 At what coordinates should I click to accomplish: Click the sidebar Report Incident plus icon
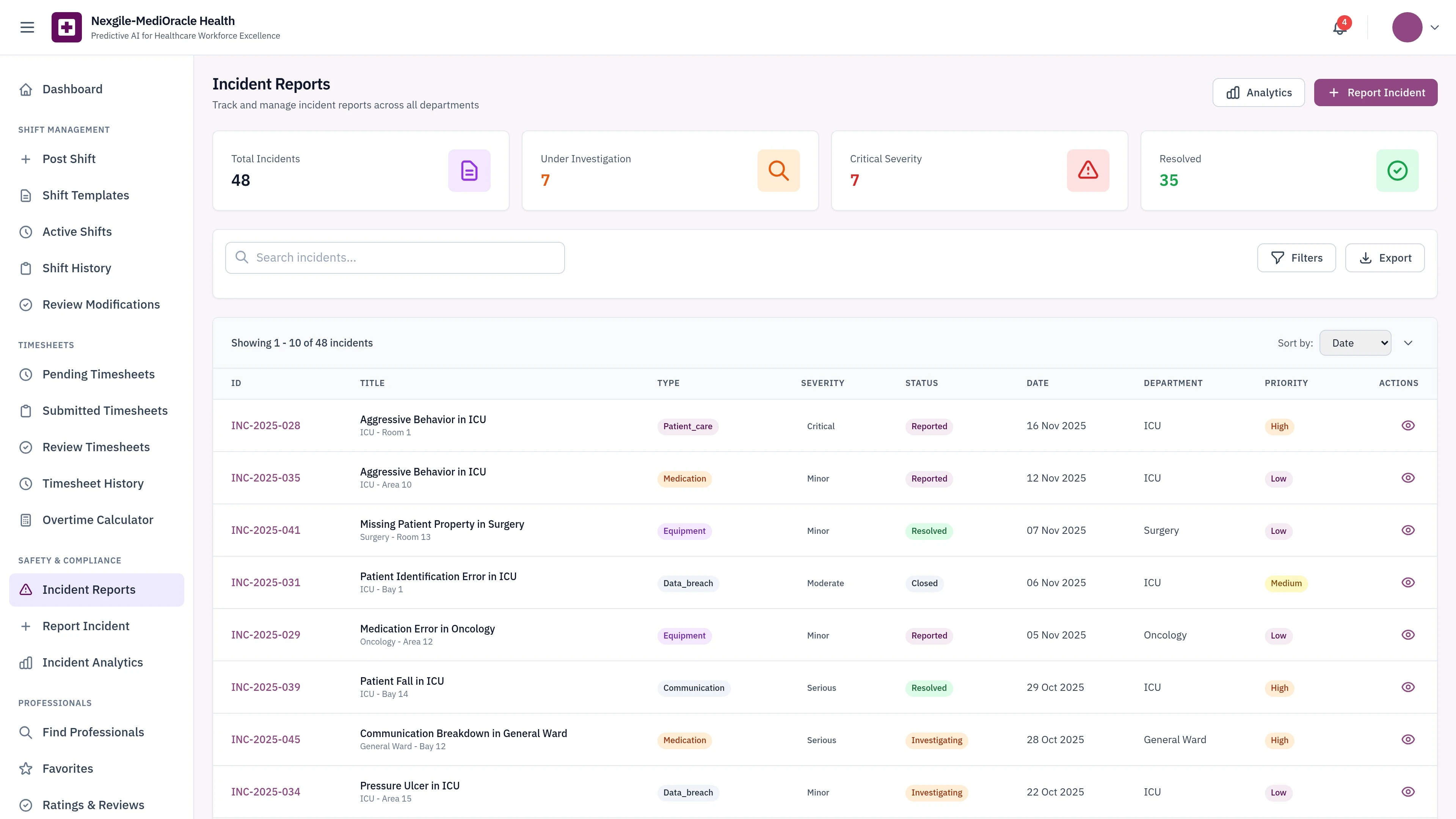pyautogui.click(x=26, y=626)
